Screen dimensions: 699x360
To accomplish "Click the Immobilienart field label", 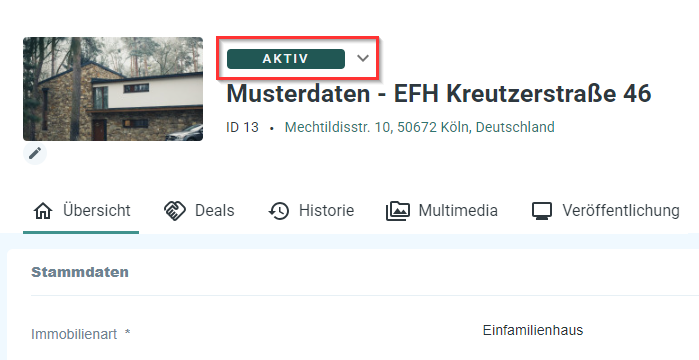I will (x=81, y=334).
